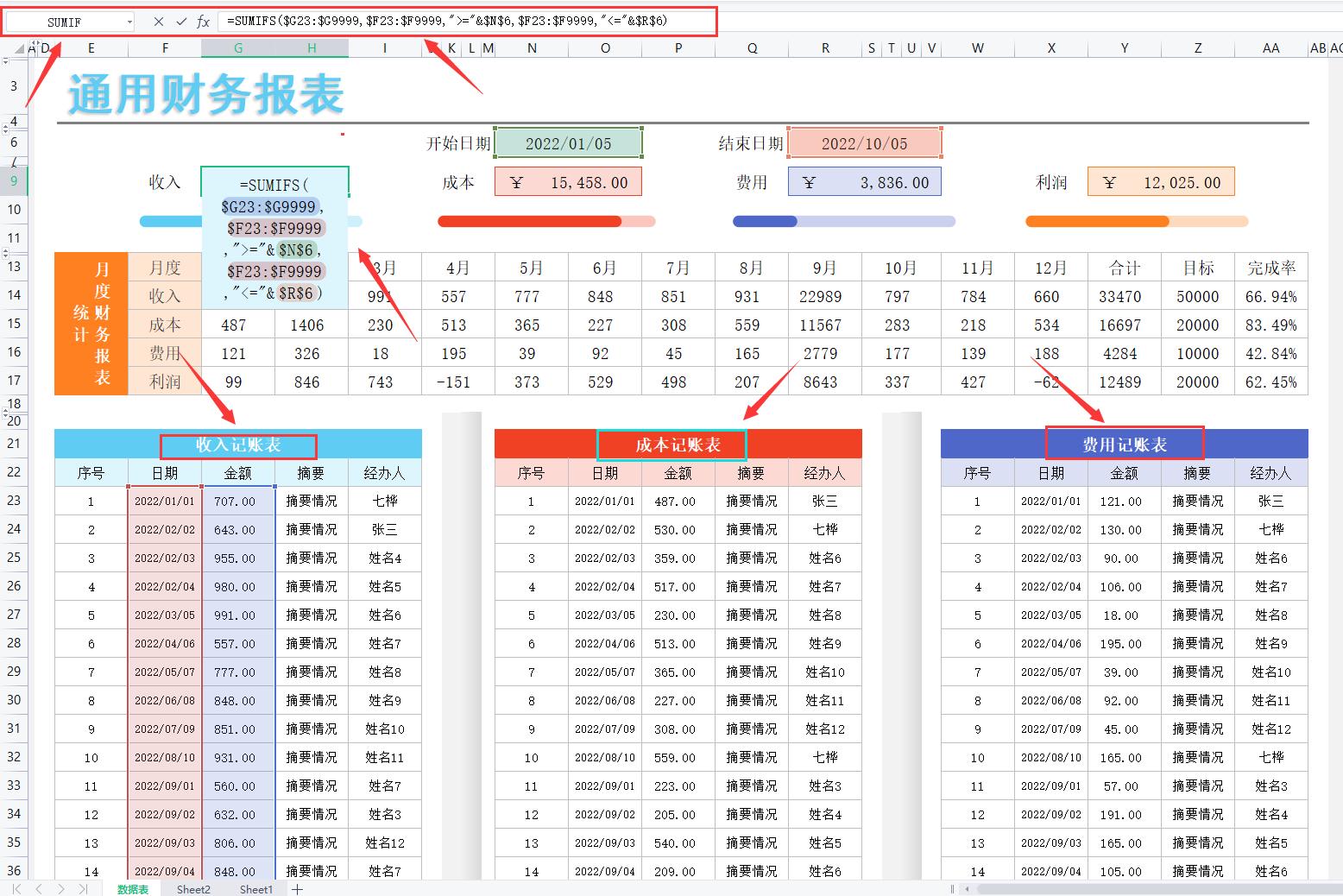Viewport: 1343px width, 896px height.
Task: Click the previous-sheet arrow icon
Action: coord(37,889)
